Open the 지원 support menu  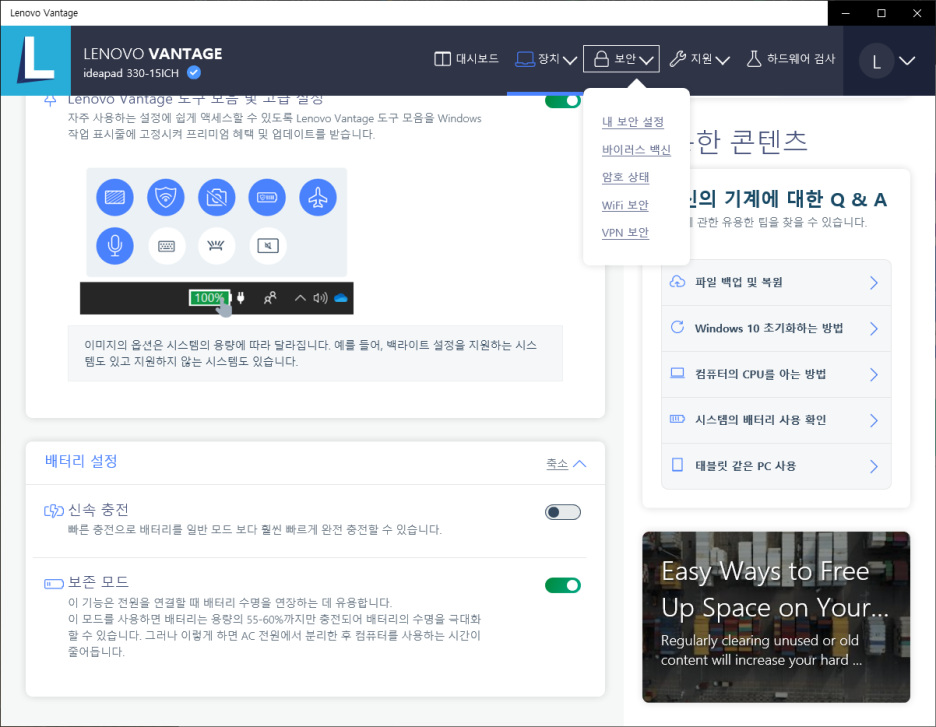(x=699, y=58)
